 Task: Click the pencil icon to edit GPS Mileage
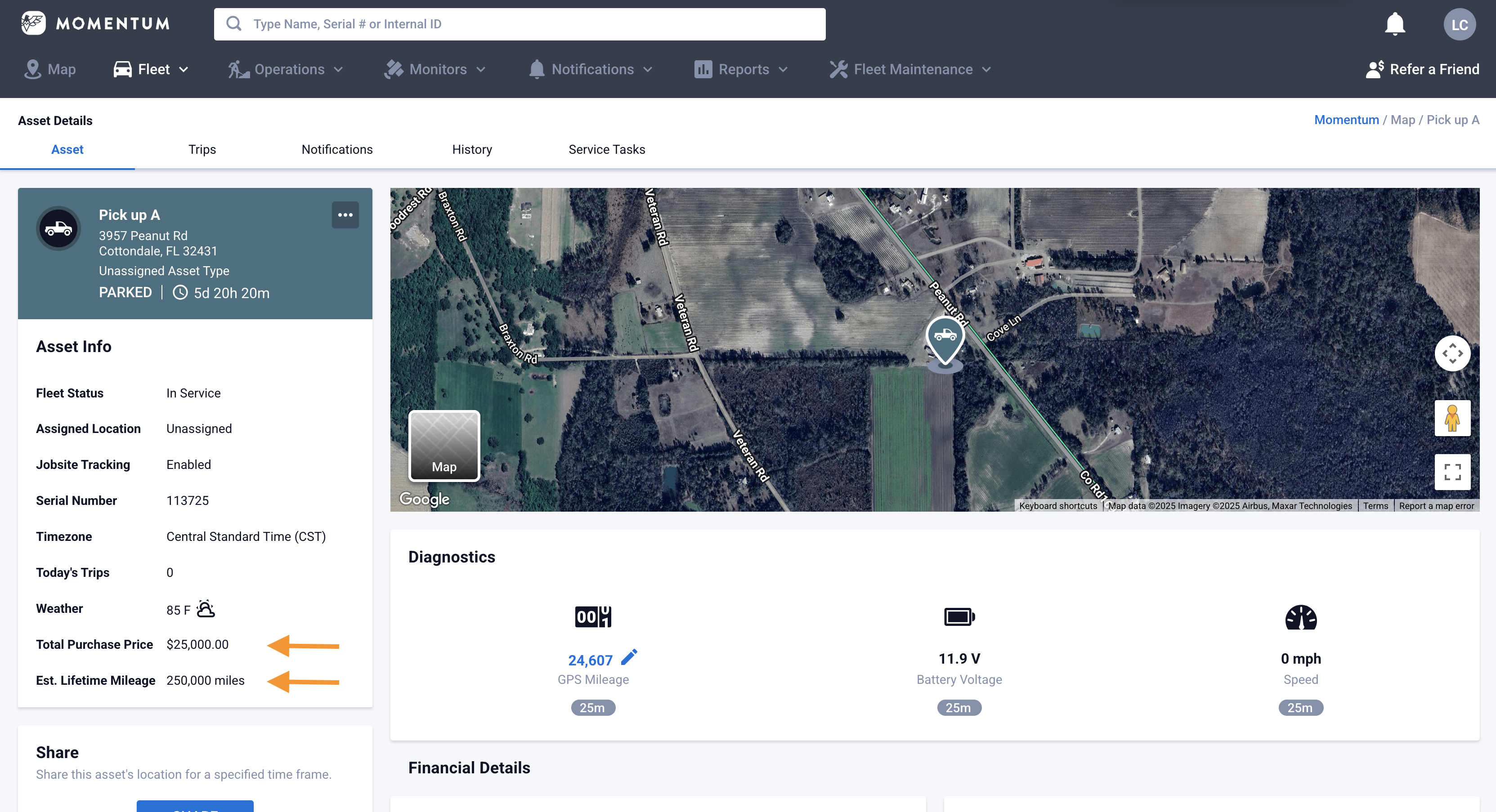tap(629, 658)
